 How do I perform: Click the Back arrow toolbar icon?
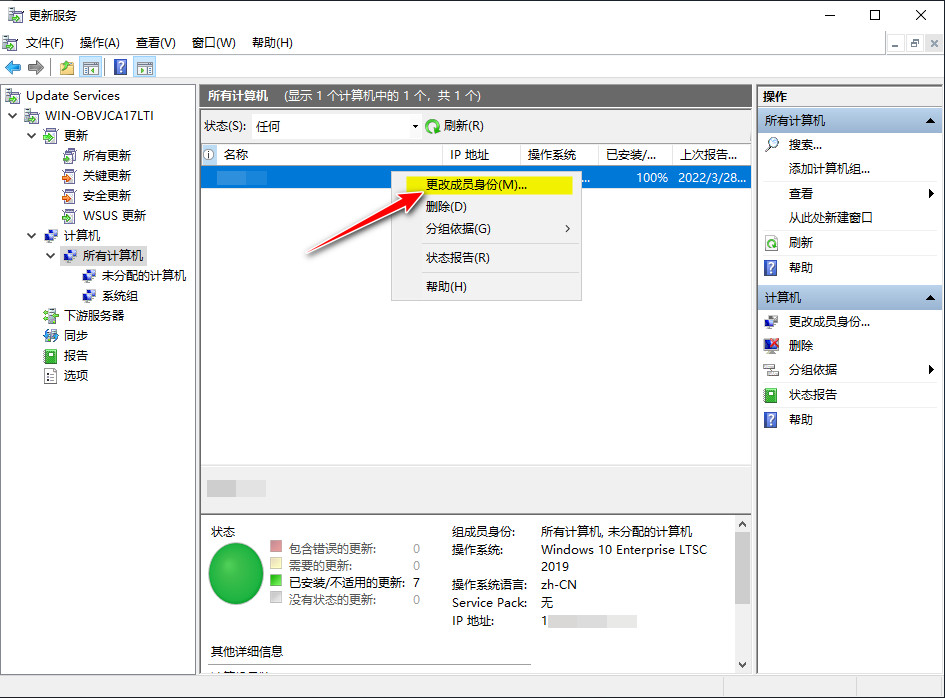pyautogui.click(x=13, y=68)
